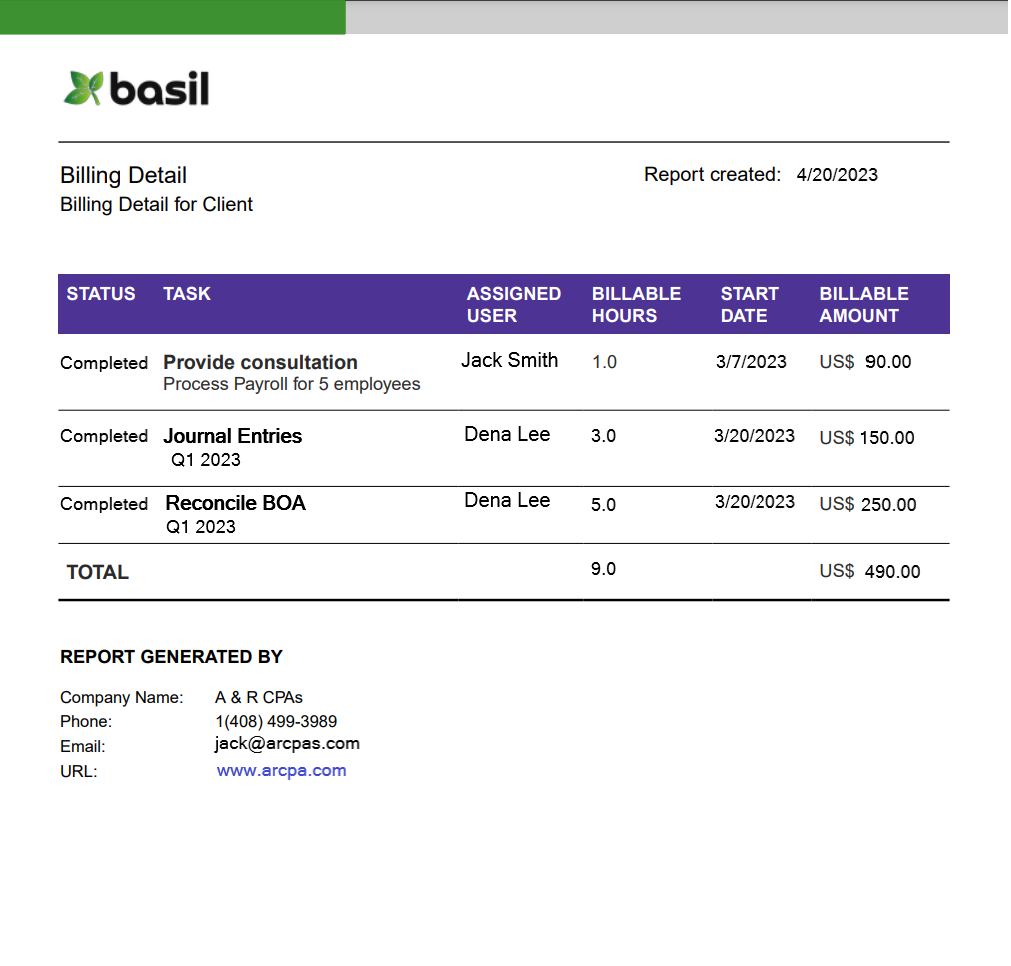Click the STATUS column header
The height and width of the screenshot is (966, 1011).
click(x=101, y=294)
